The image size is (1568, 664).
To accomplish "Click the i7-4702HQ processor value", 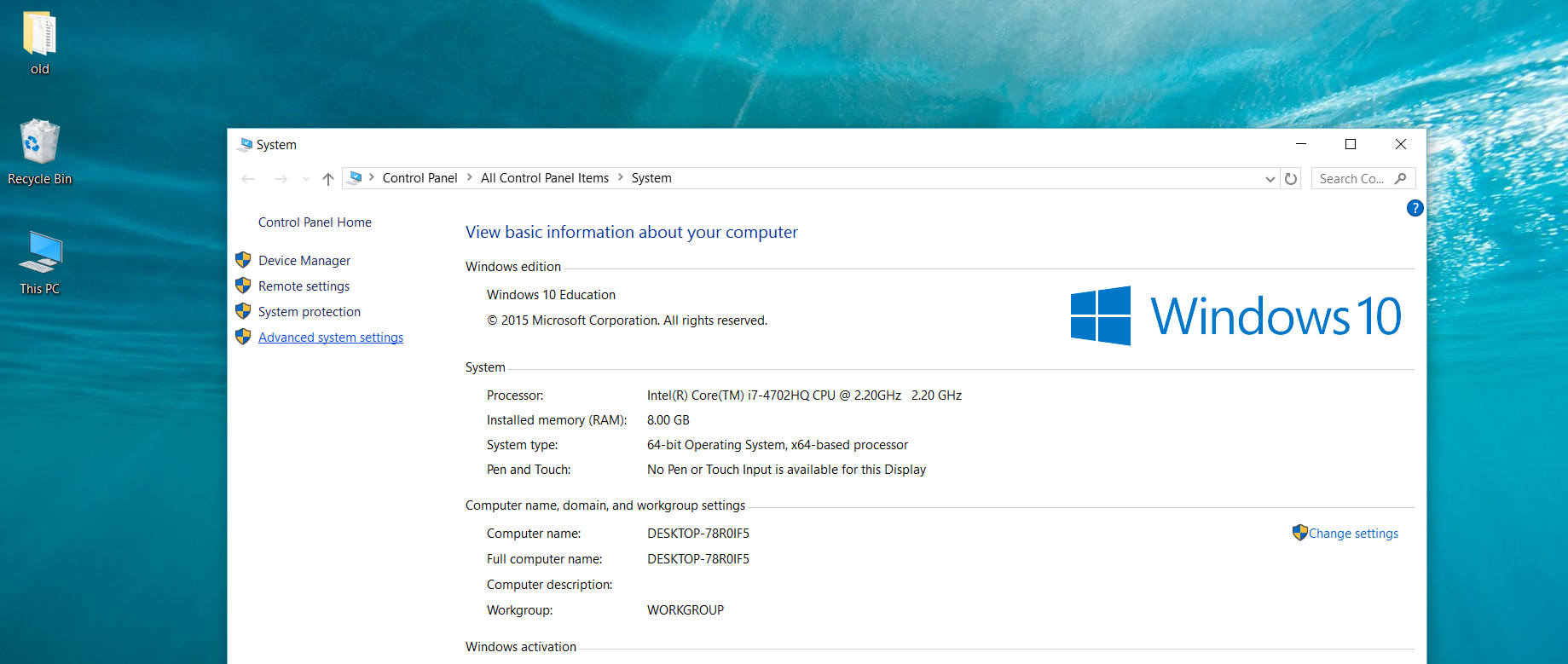I will point(804,396).
